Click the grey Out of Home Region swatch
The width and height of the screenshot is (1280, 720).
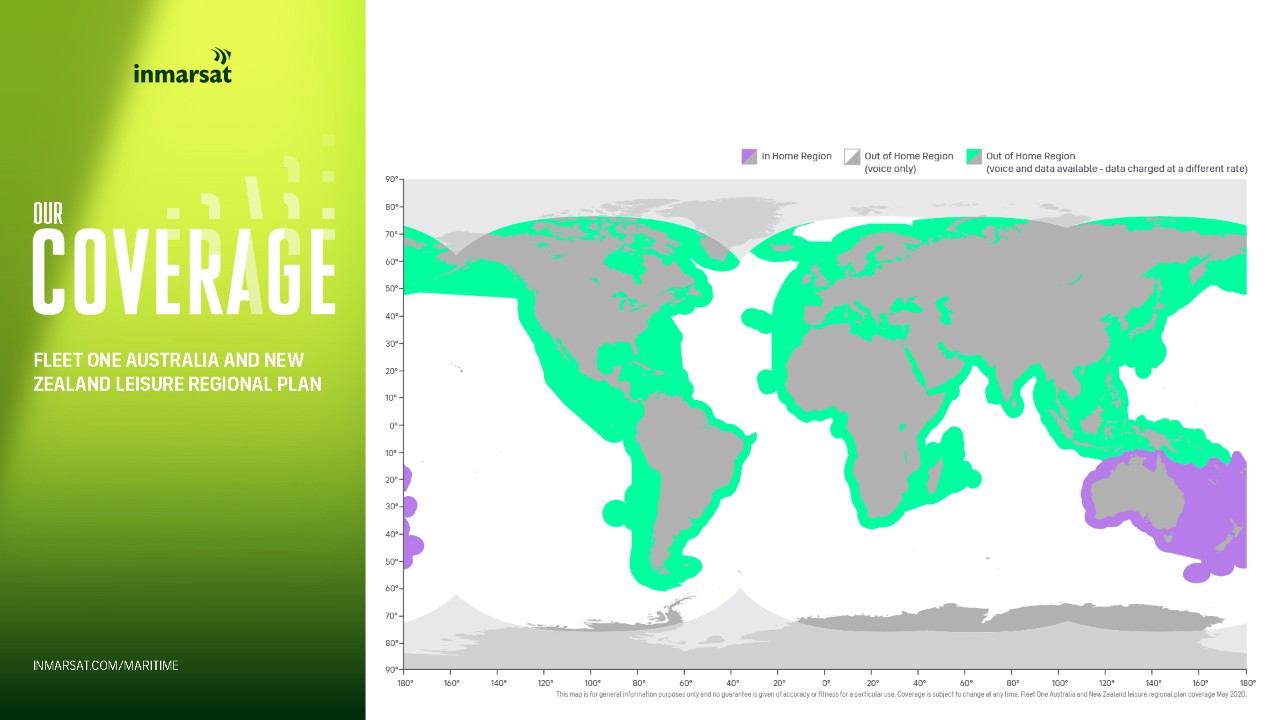852,156
